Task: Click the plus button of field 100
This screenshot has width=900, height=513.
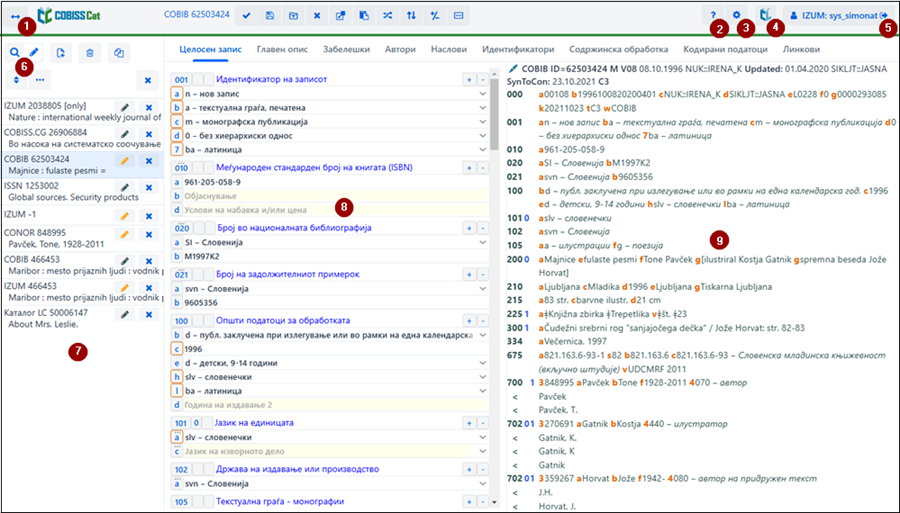Action: click(x=469, y=321)
